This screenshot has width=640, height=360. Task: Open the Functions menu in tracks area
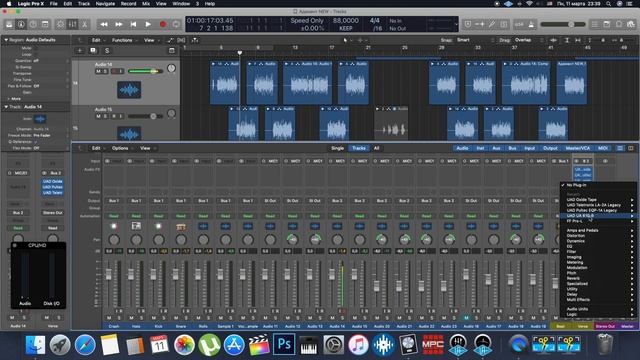pyautogui.click(x=124, y=40)
